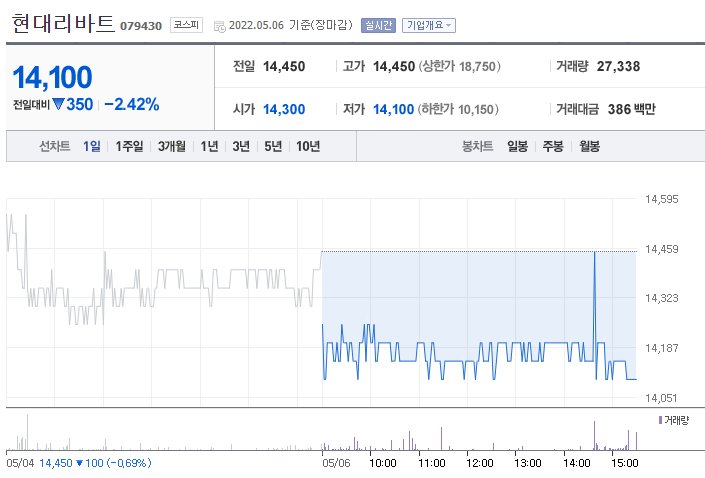
Task: Click the 고가 value 14,450
Action: 394,67
